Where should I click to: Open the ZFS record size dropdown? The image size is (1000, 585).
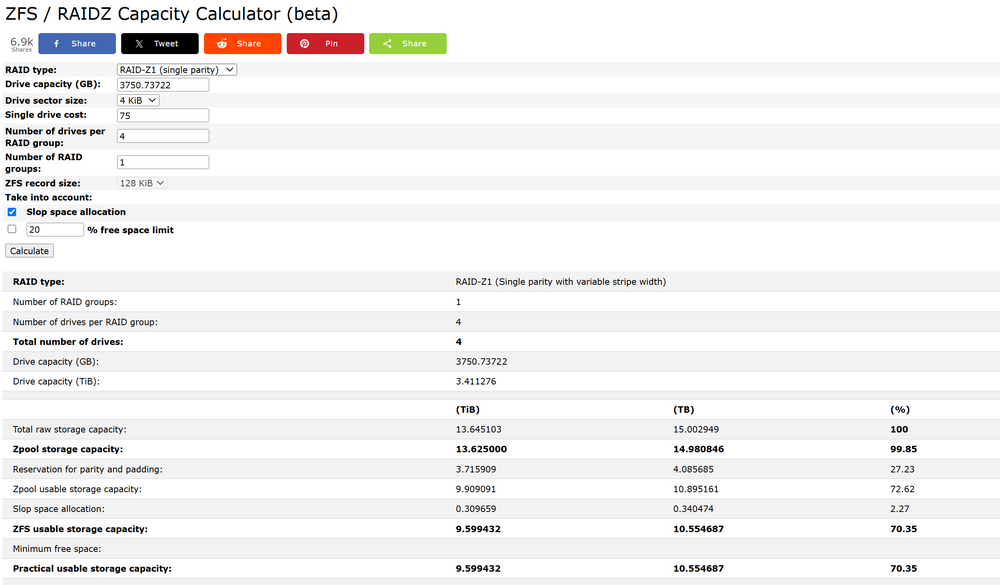click(x=142, y=183)
